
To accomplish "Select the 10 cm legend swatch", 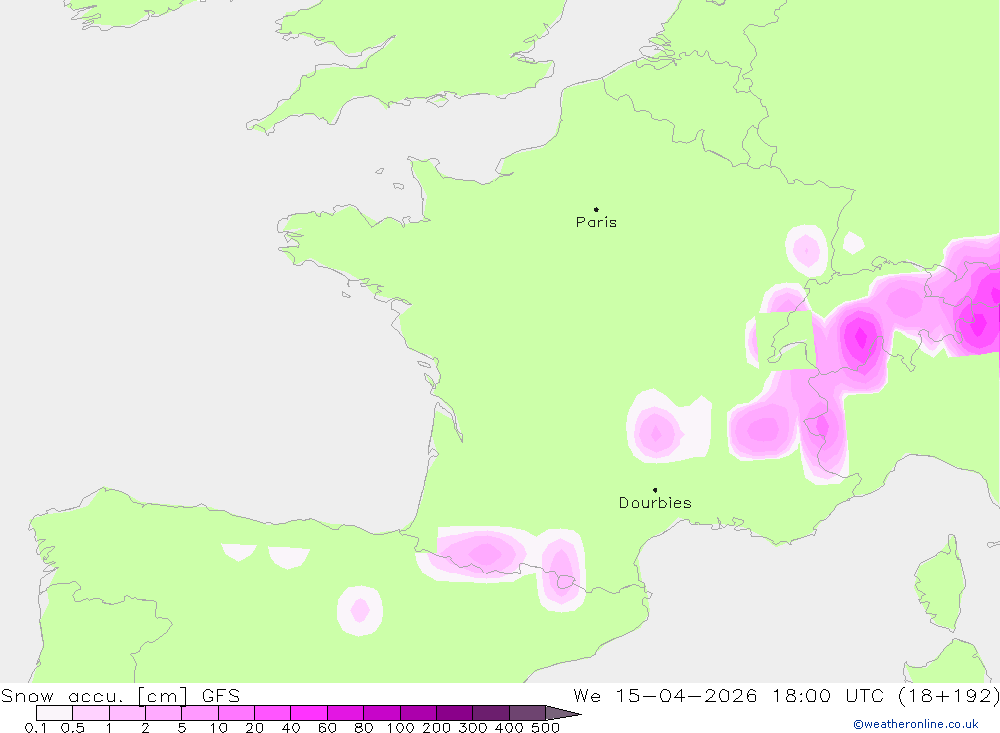I will click(237, 713).
